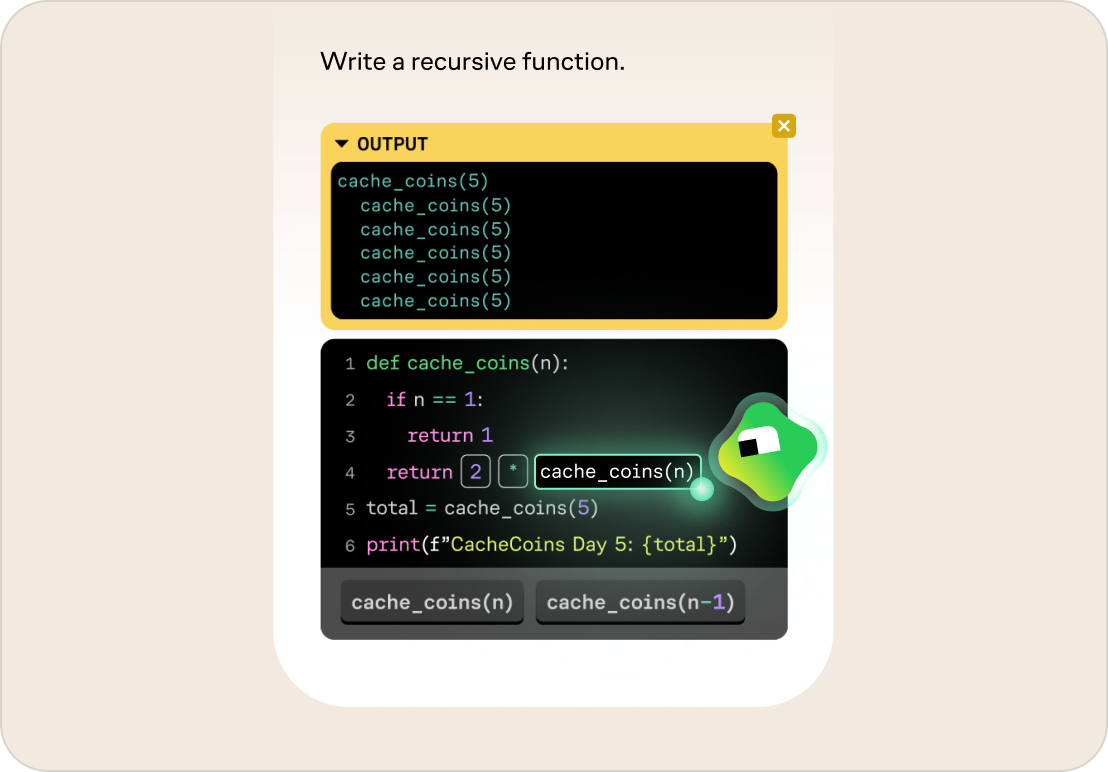
Task: Click the green mascot character
Action: coord(770,451)
